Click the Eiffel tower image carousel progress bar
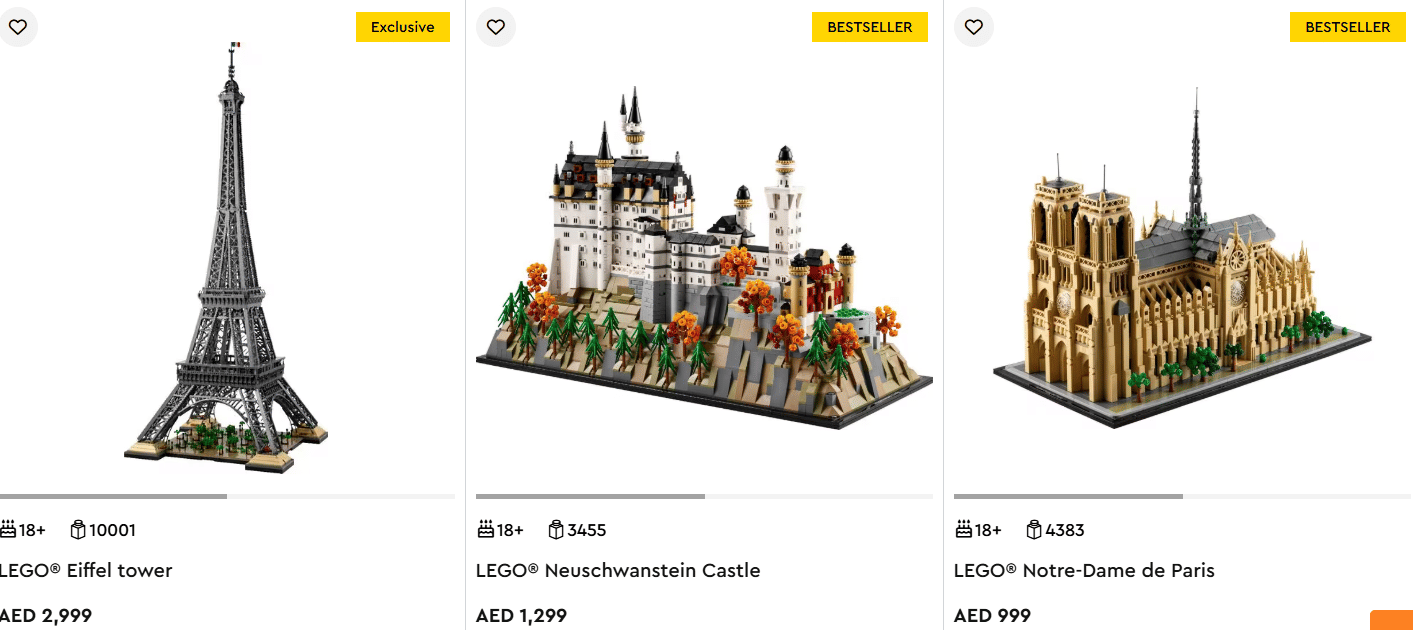The image size is (1413, 630). 227,496
